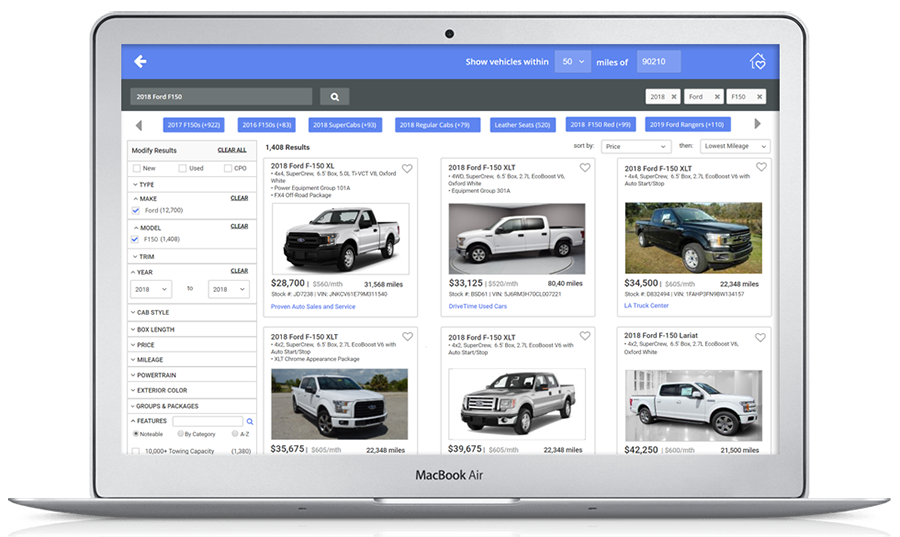Click the 2018 Ford F150 search field
The height and width of the screenshot is (537, 900).
coord(221,97)
